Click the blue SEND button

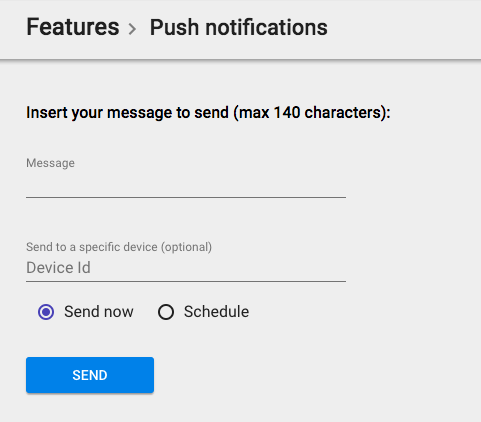click(x=90, y=375)
